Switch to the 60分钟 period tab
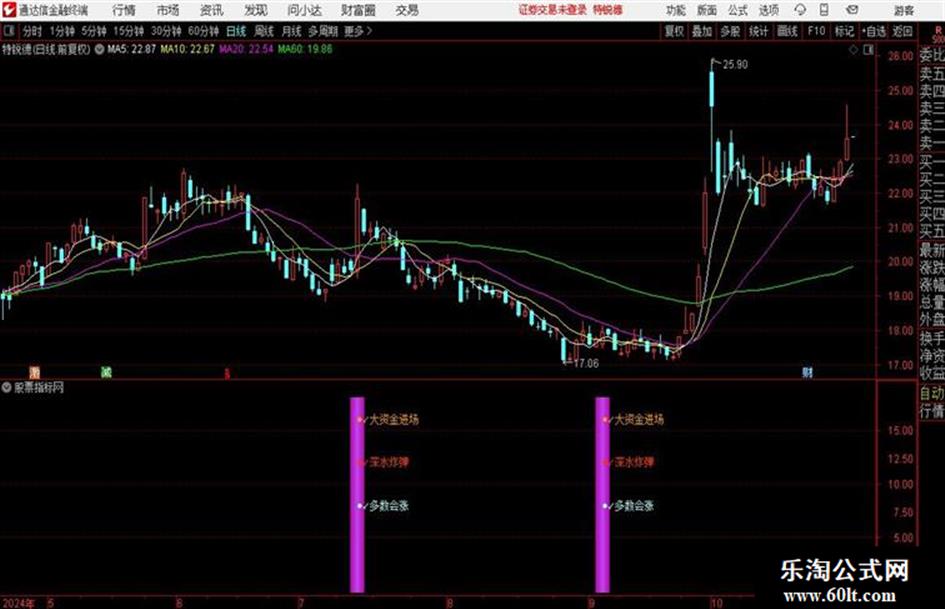Image resolution: width=945 pixels, height=609 pixels. coord(204,31)
